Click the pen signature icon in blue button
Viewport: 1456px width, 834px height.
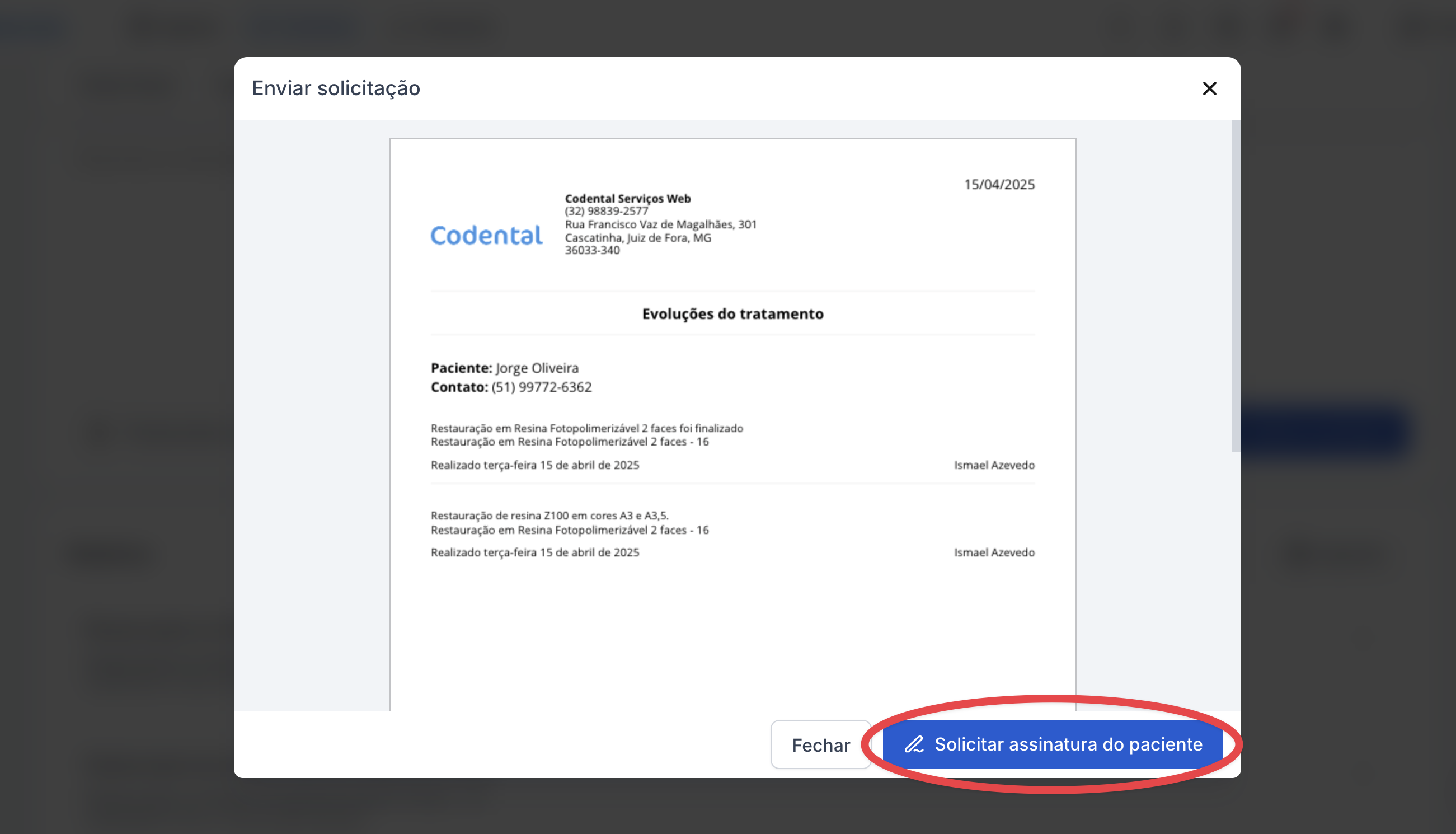[914, 744]
